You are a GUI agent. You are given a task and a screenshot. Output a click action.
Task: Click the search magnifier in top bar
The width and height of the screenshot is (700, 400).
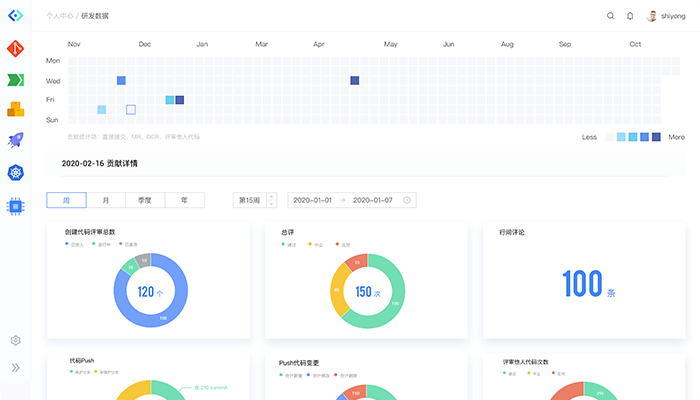(611, 16)
